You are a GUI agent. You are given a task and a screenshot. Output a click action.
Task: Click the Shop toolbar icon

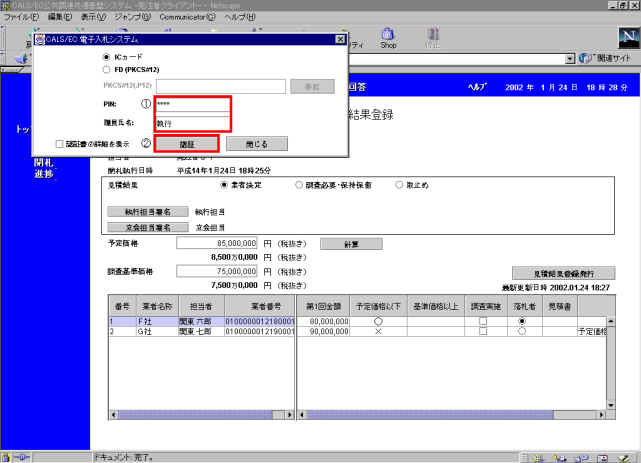[388, 37]
